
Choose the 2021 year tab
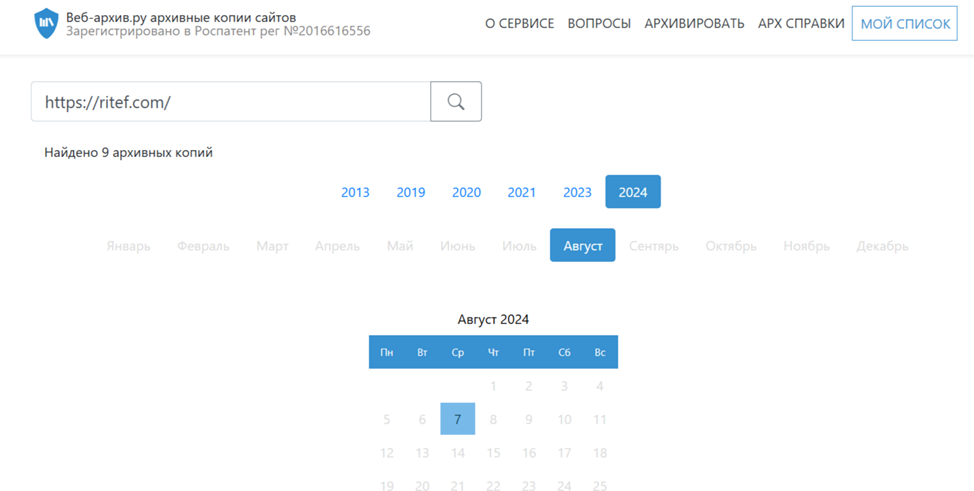[521, 192]
